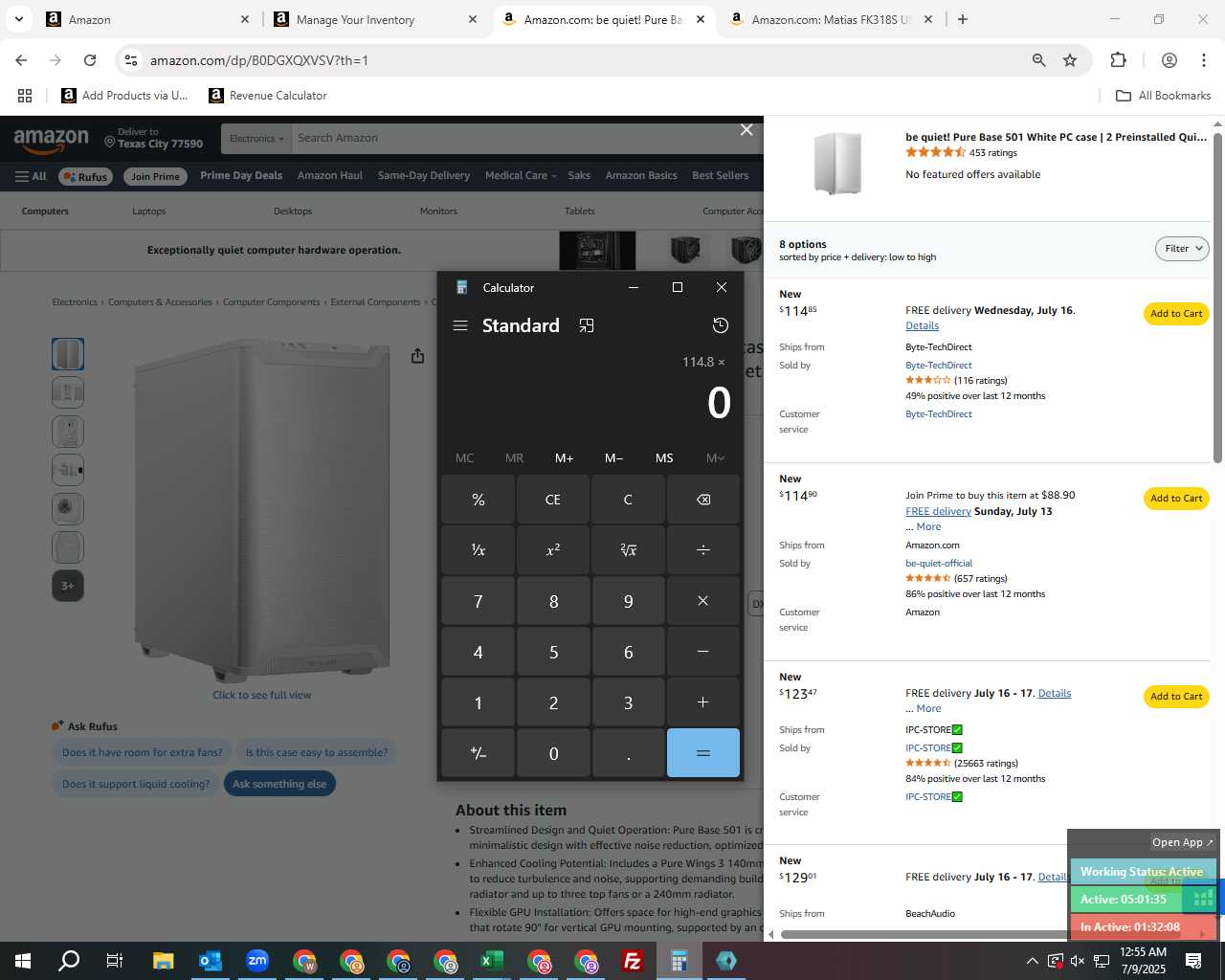
Task: Open the 3+ more images thumbnail
Action: 68,586
